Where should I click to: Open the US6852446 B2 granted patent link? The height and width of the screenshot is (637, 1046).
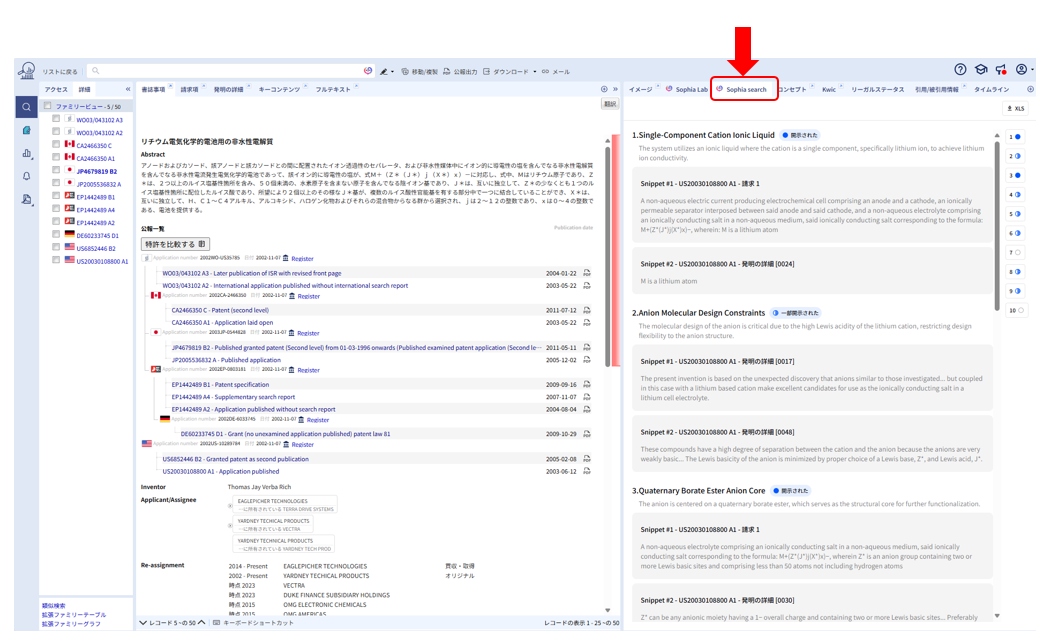pyautogui.click(x=235, y=459)
